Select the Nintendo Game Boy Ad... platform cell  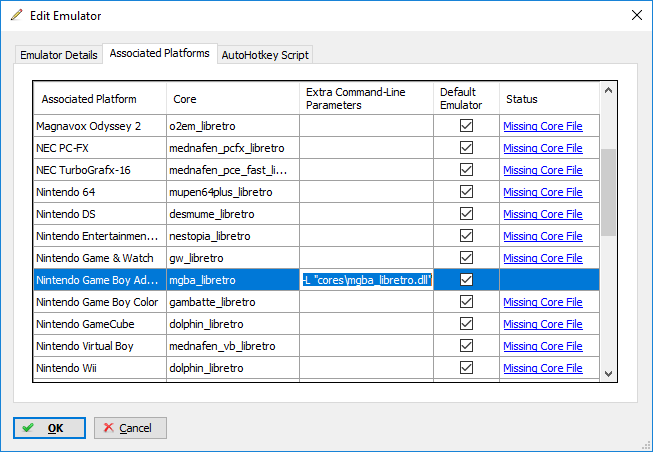[x=100, y=280]
